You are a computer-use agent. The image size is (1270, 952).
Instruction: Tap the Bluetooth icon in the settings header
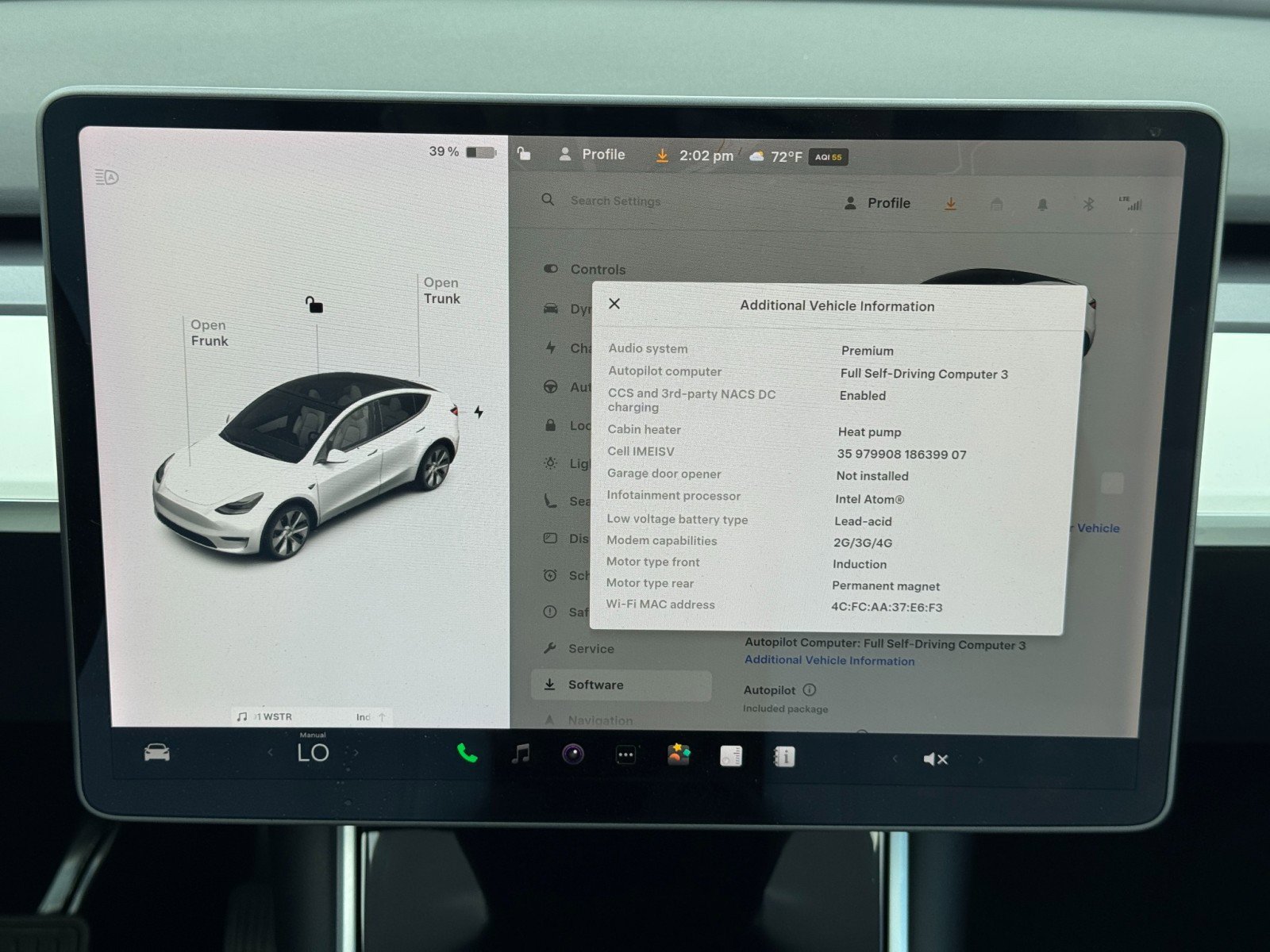coord(1090,204)
